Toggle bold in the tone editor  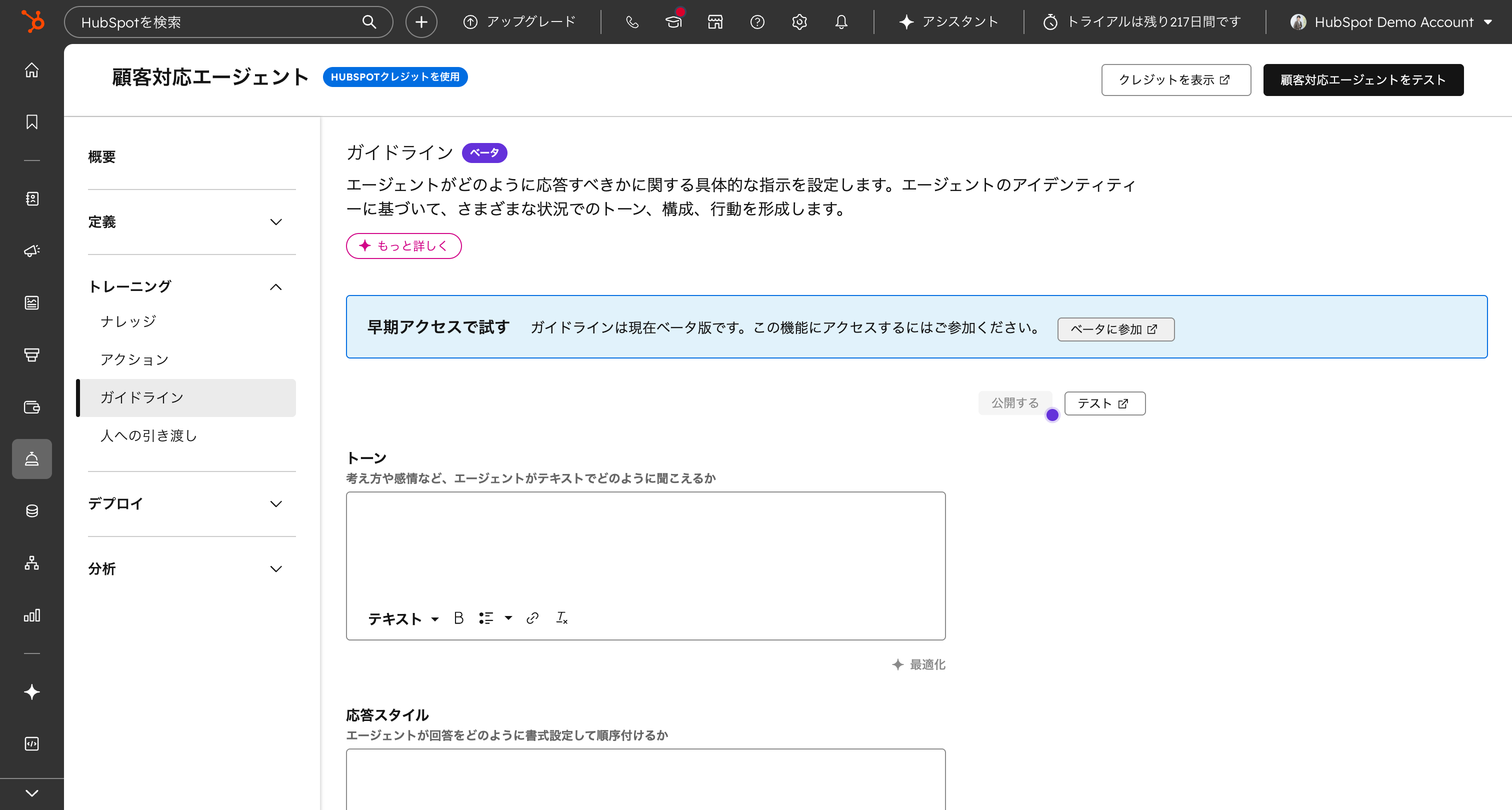(458, 618)
